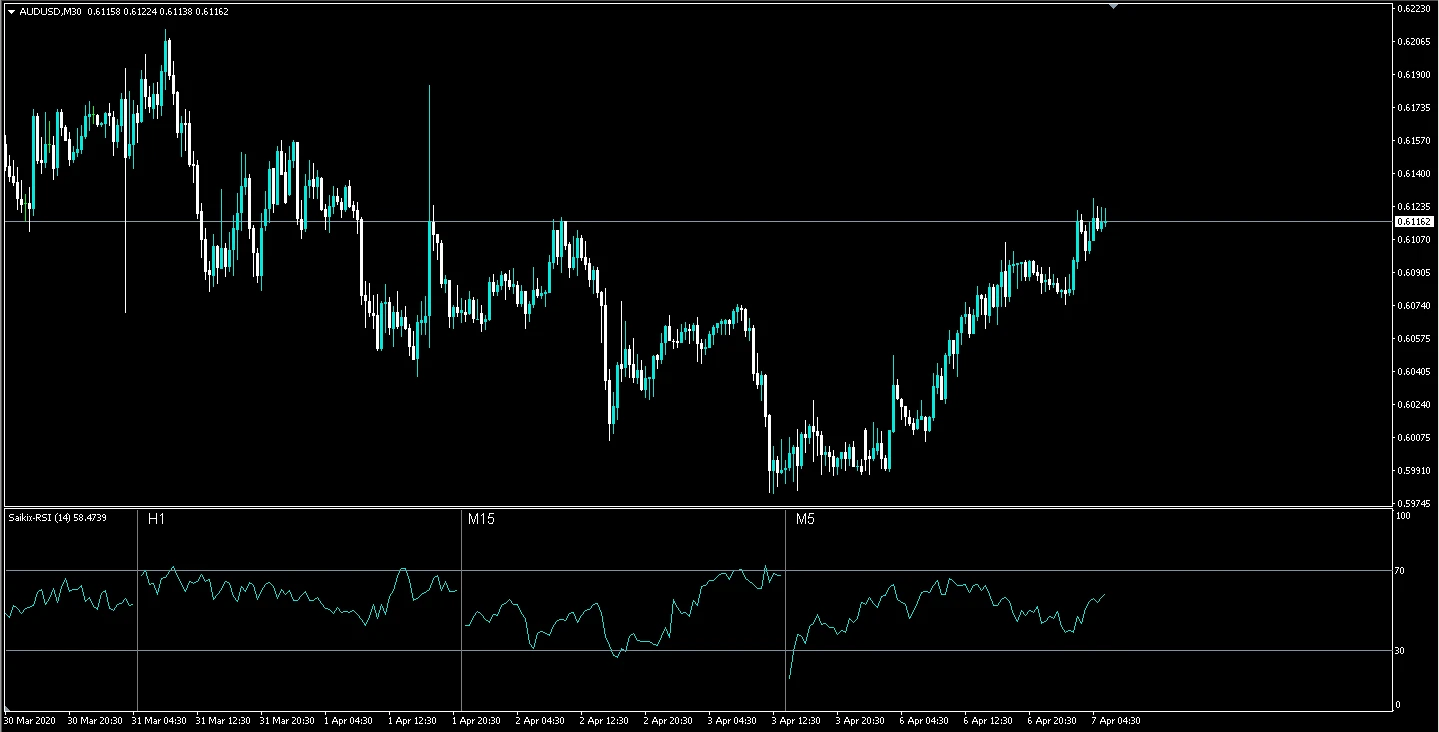Click the 1 Apr 20:30 time label
Screen dimensions: 1439x732
(479, 720)
